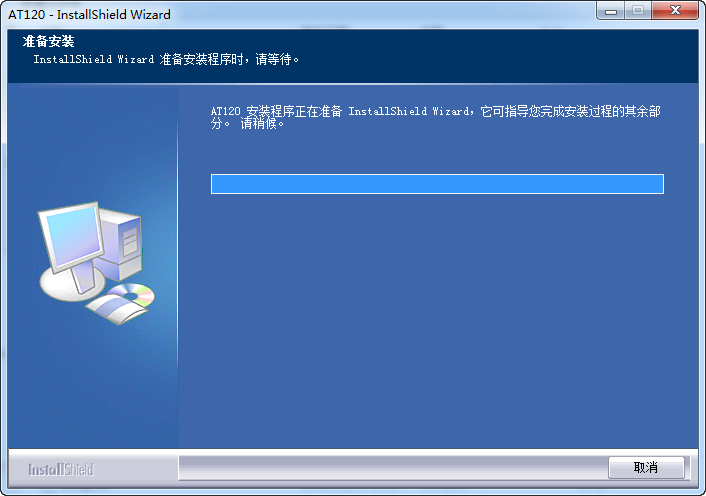This screenshot has width=706, height=496.
Task: Click the disabled maximize button
Action: (x=638, y=10)
